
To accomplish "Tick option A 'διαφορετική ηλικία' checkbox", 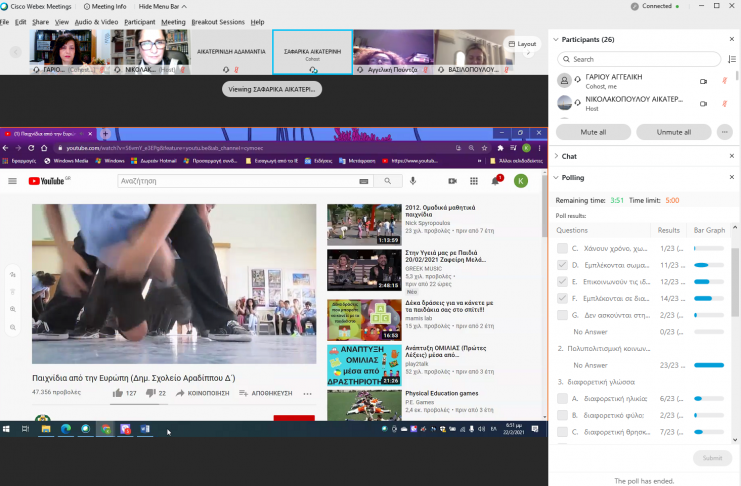I will 563,398.
